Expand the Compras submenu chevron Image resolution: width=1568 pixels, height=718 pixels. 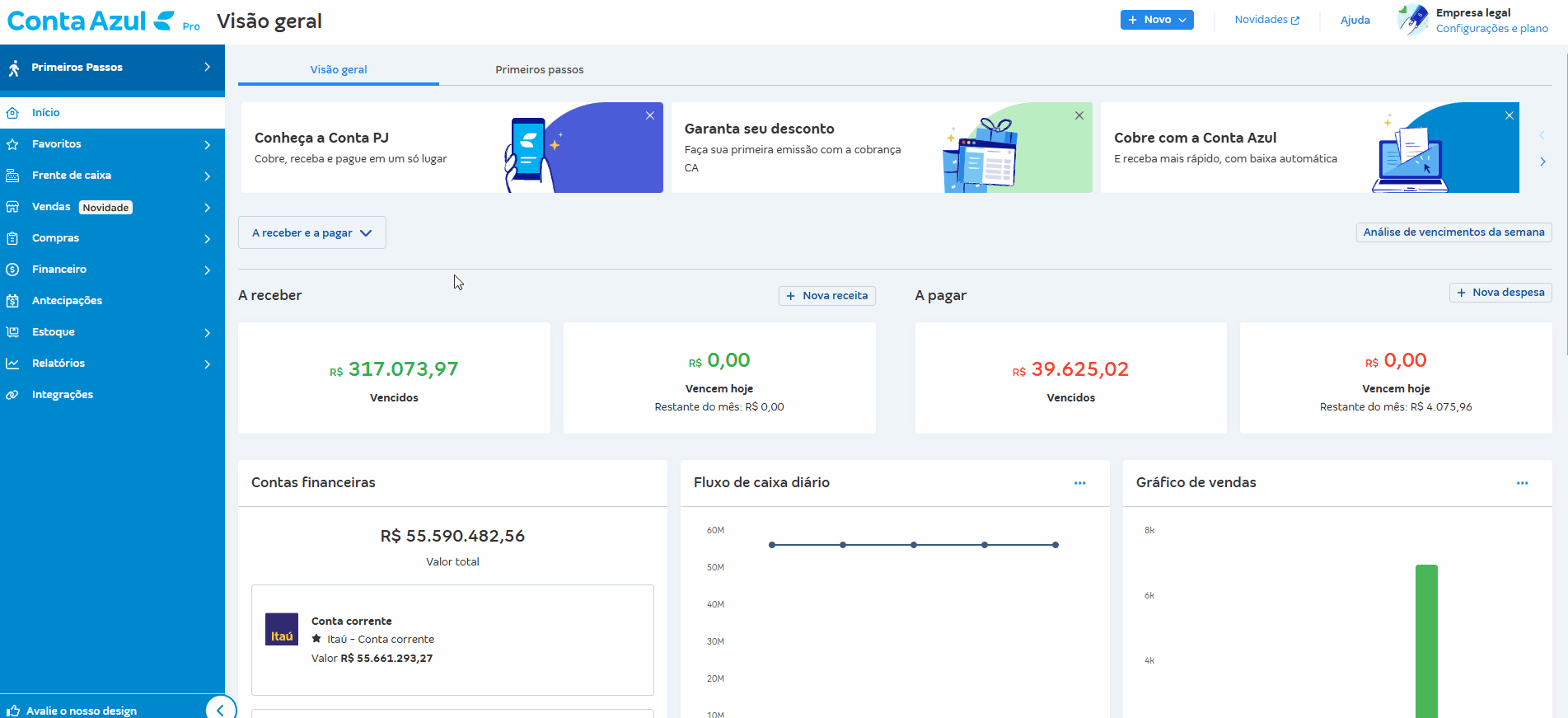[207, 239]
